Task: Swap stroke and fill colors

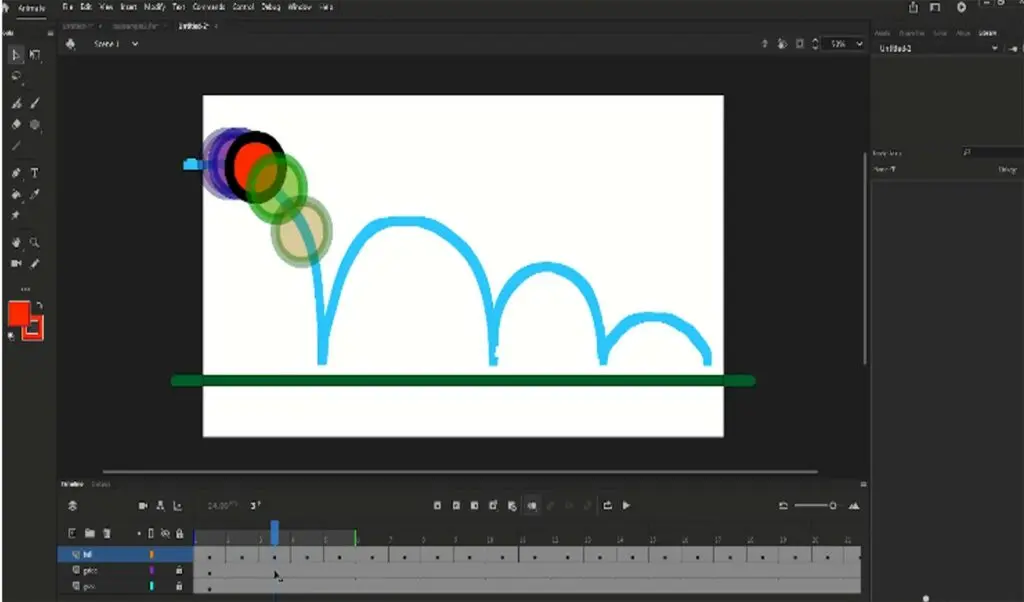Action: (39, 306)
